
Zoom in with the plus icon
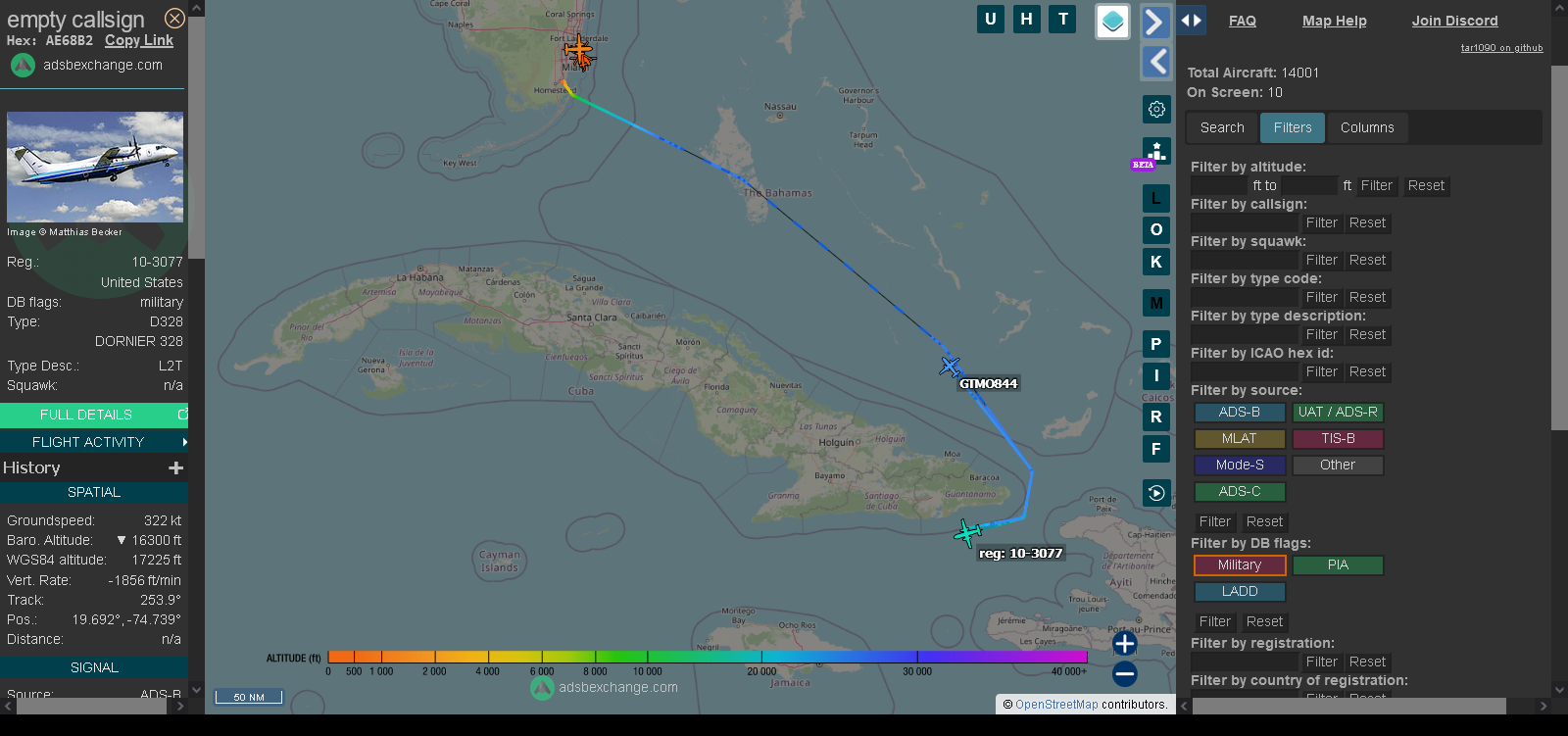(1125, 644)
